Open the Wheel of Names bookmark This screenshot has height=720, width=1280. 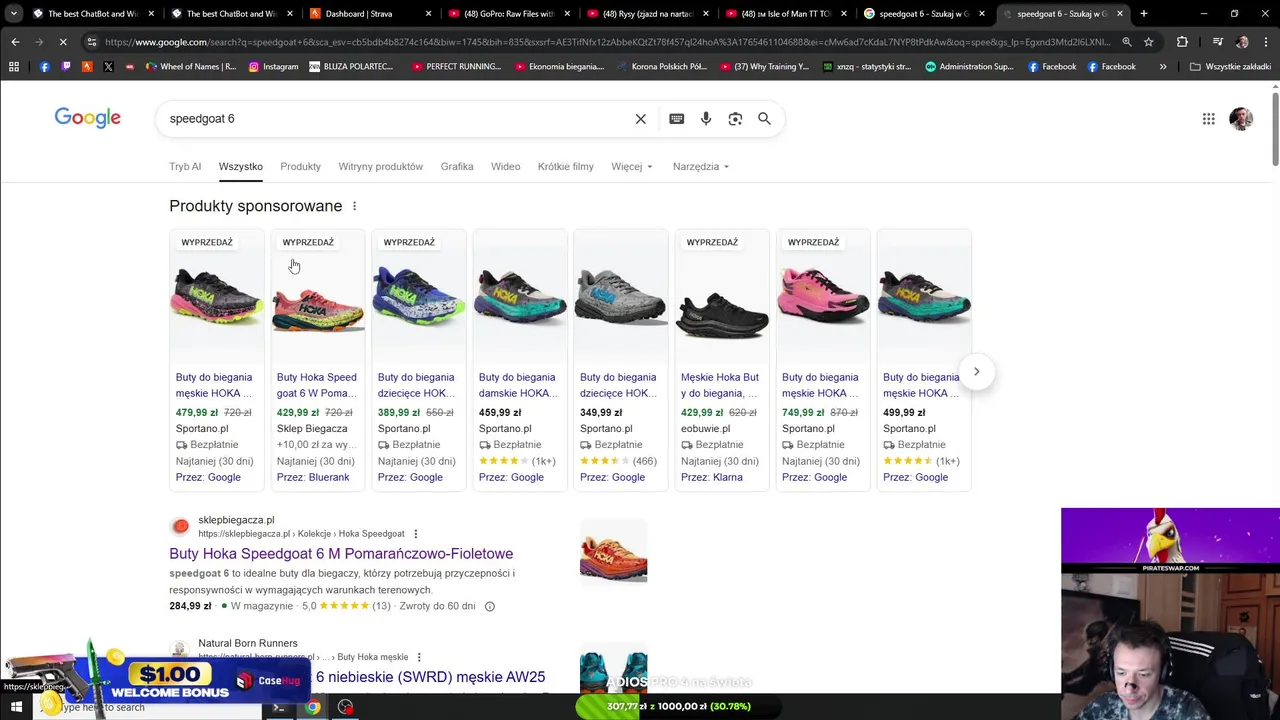pos(190,67)
